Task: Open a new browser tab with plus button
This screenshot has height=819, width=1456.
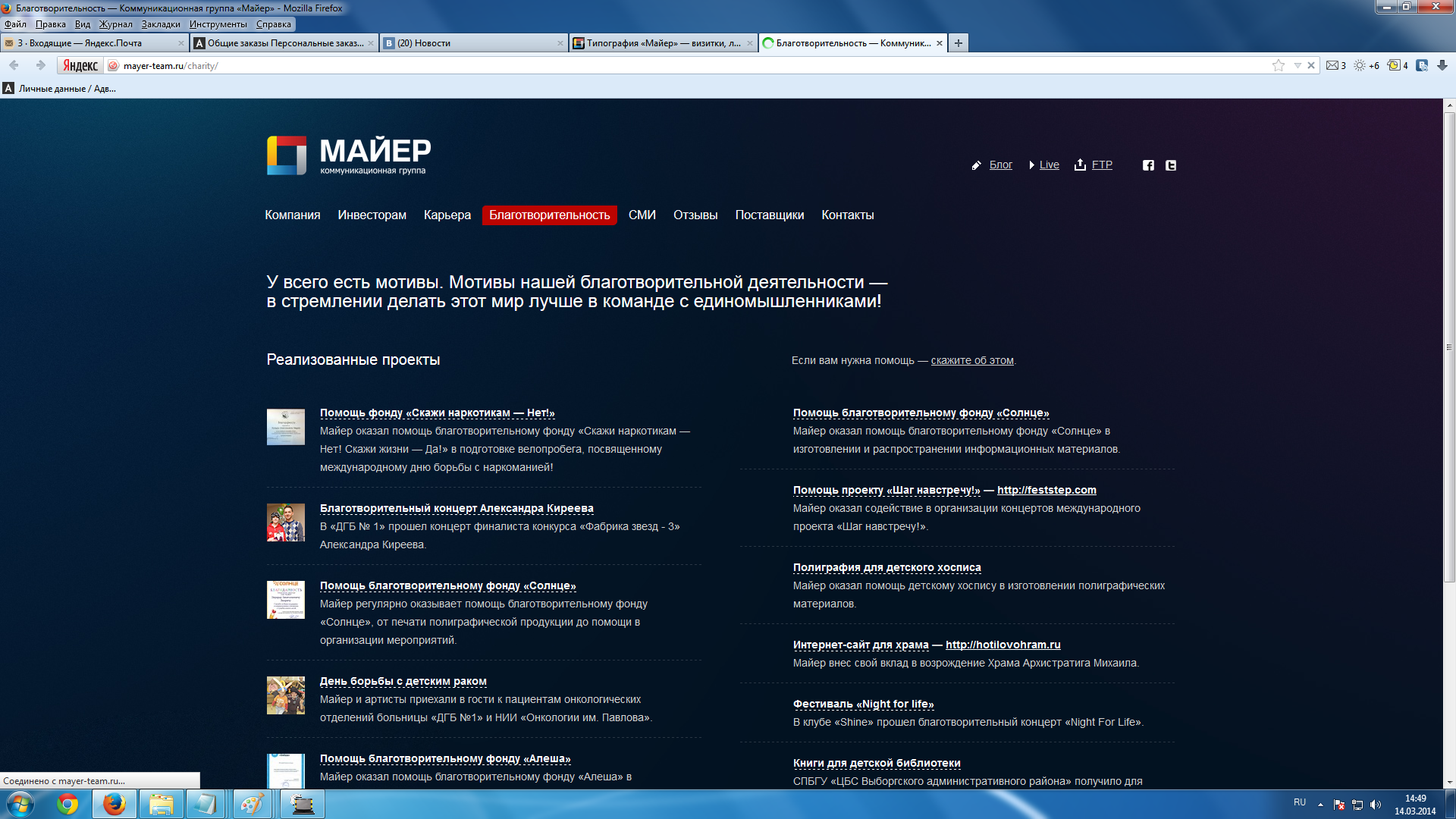Action: 959,43
